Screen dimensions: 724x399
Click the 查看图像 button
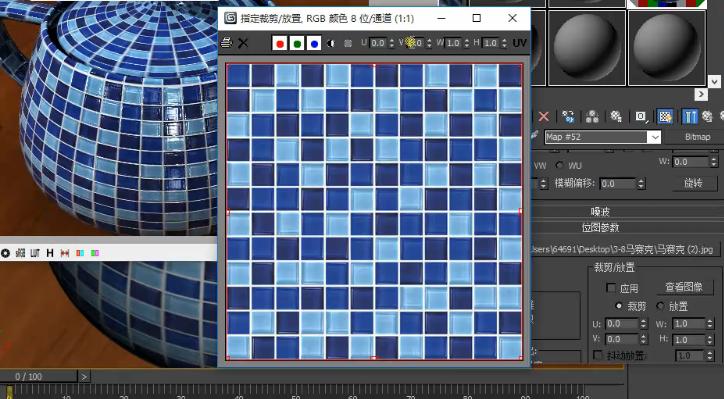click(x=684, y=287)
